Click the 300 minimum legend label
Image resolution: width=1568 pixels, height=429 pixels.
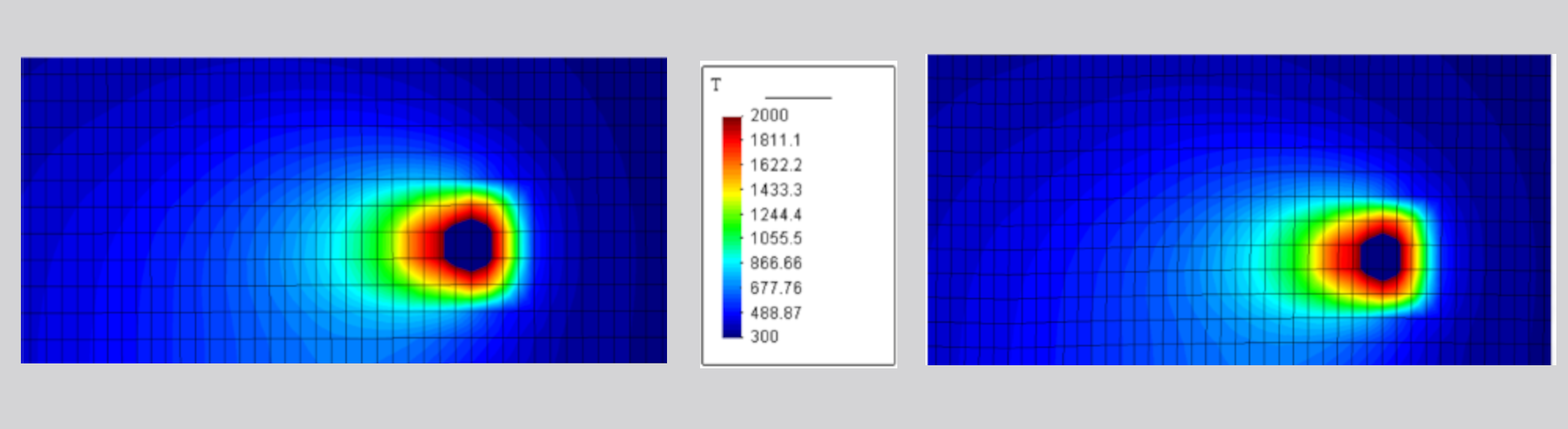click(764, 336)
